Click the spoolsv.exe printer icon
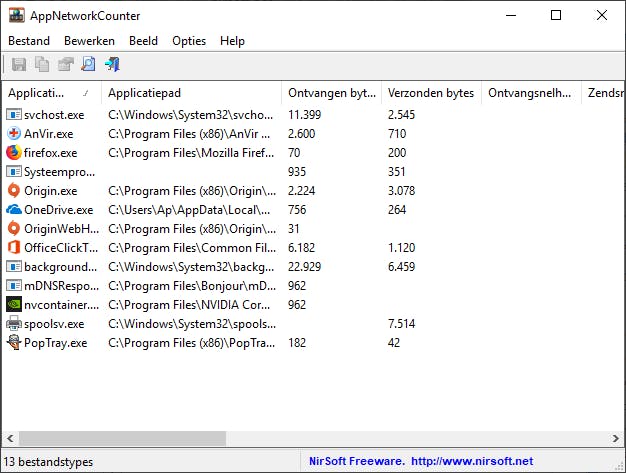Screen dimensions: 626x473 (x=14, y=324)
